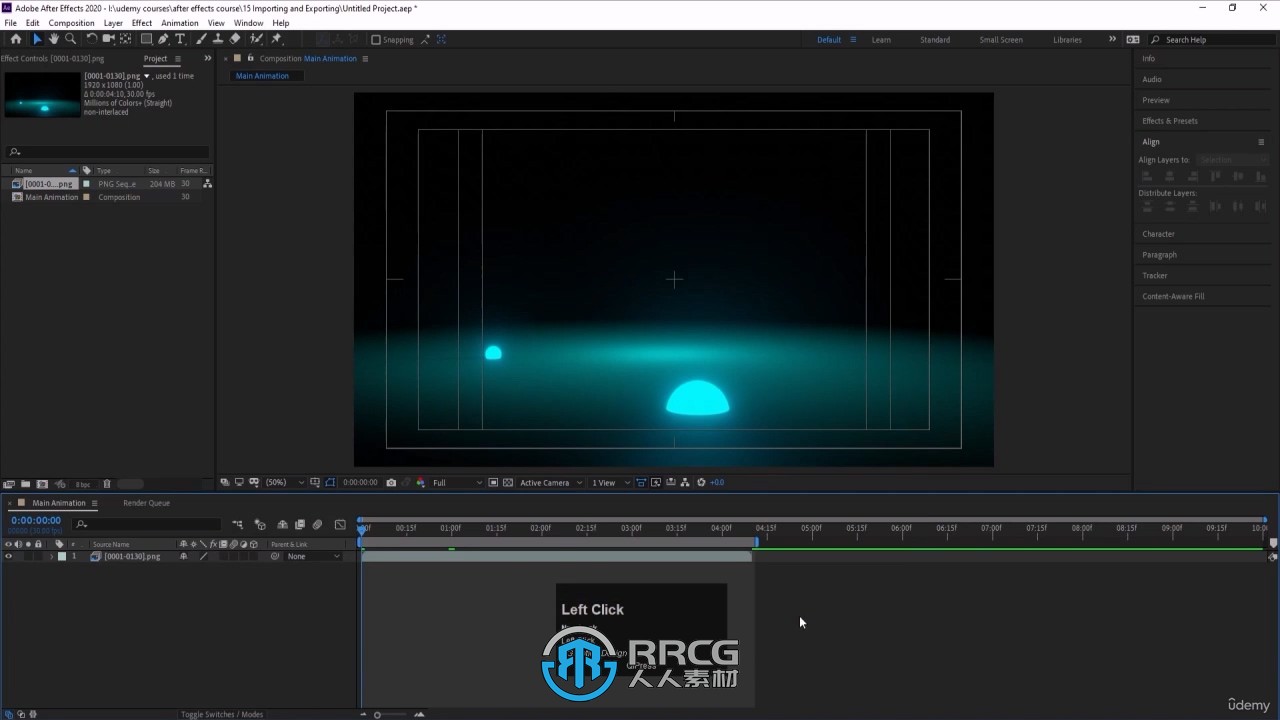1280x720 pixels.
Task: Toggle visibility eye of layer 1
Action: (x=9, y=556)
